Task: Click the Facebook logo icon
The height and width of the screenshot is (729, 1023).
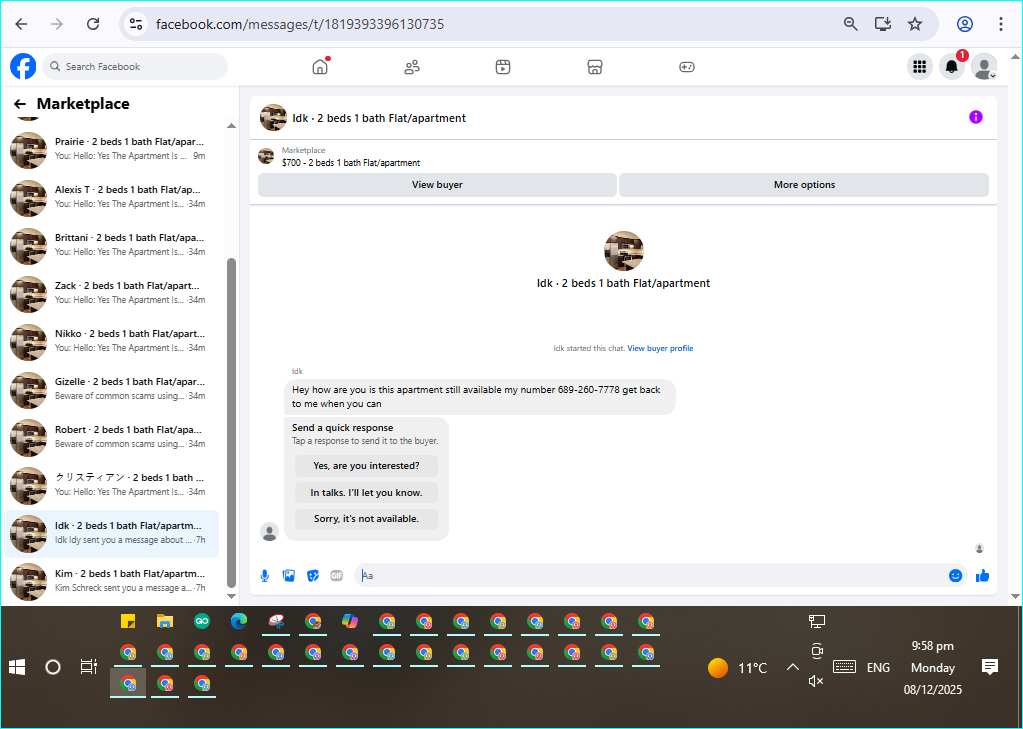Action: pyautogui.click(x=23, y=67)
